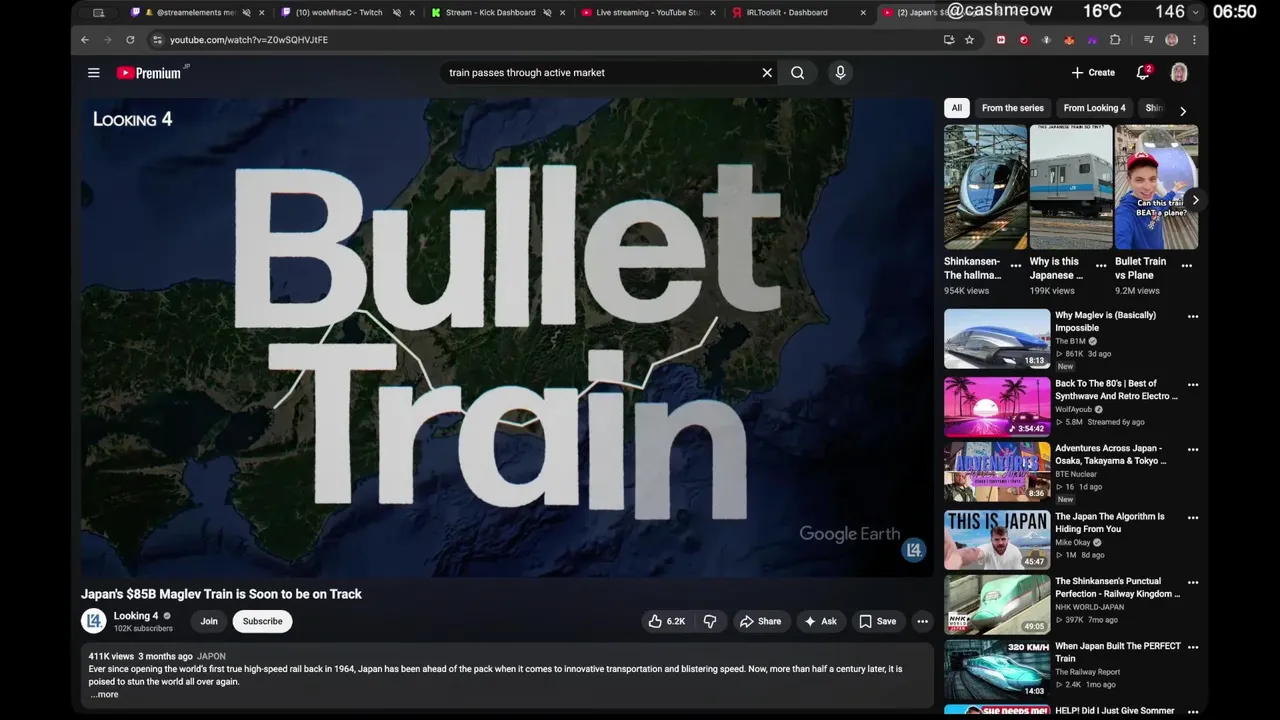Open the options for Back To The 80's video
This screenshot has width=1280, height=720.
1192,385
